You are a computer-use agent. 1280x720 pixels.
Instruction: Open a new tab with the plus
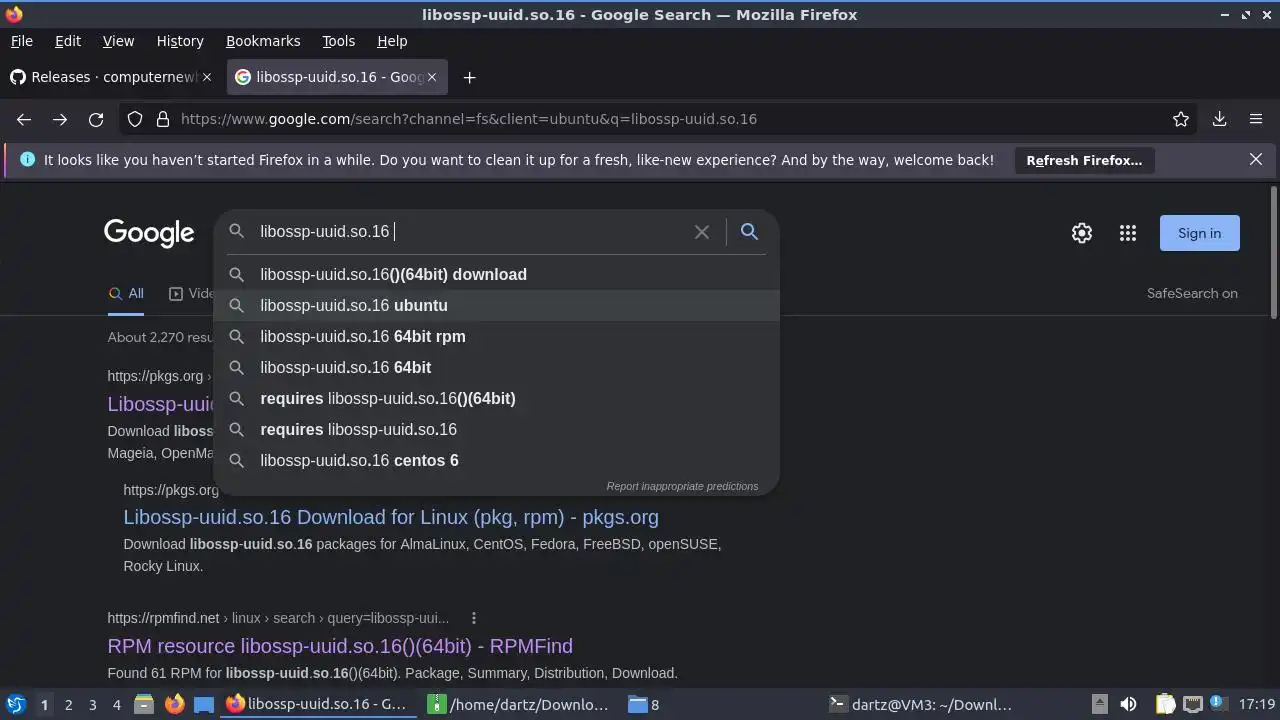click(x=469, y=77)
